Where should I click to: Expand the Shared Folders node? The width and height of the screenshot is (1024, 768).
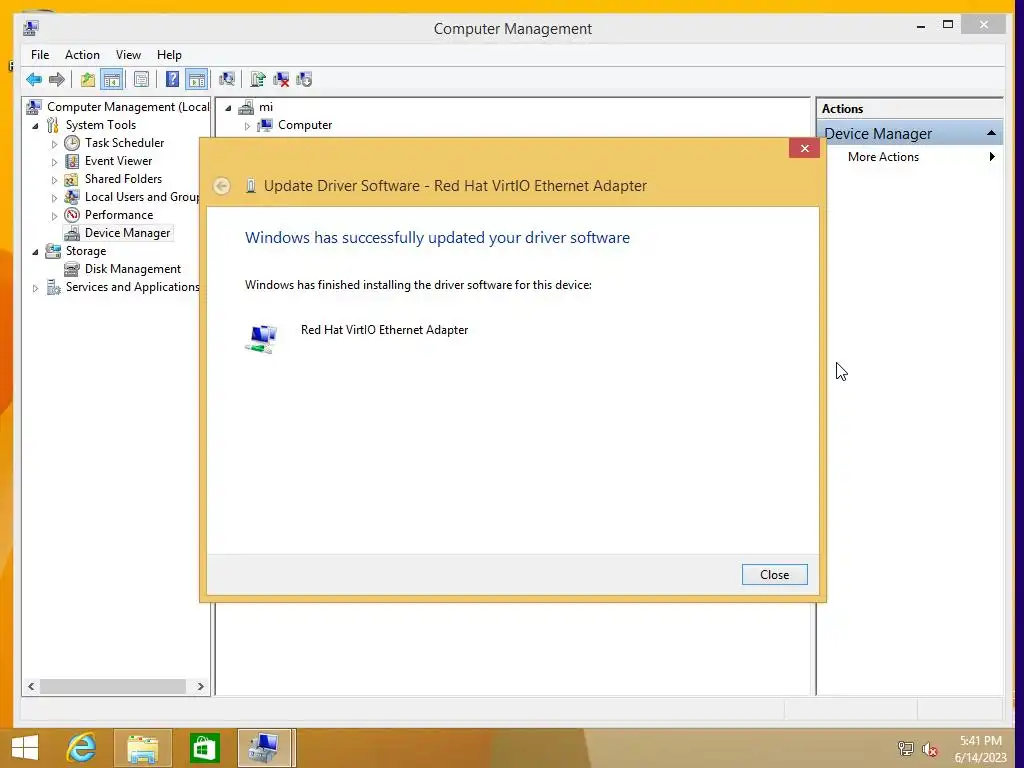[55, 180]
